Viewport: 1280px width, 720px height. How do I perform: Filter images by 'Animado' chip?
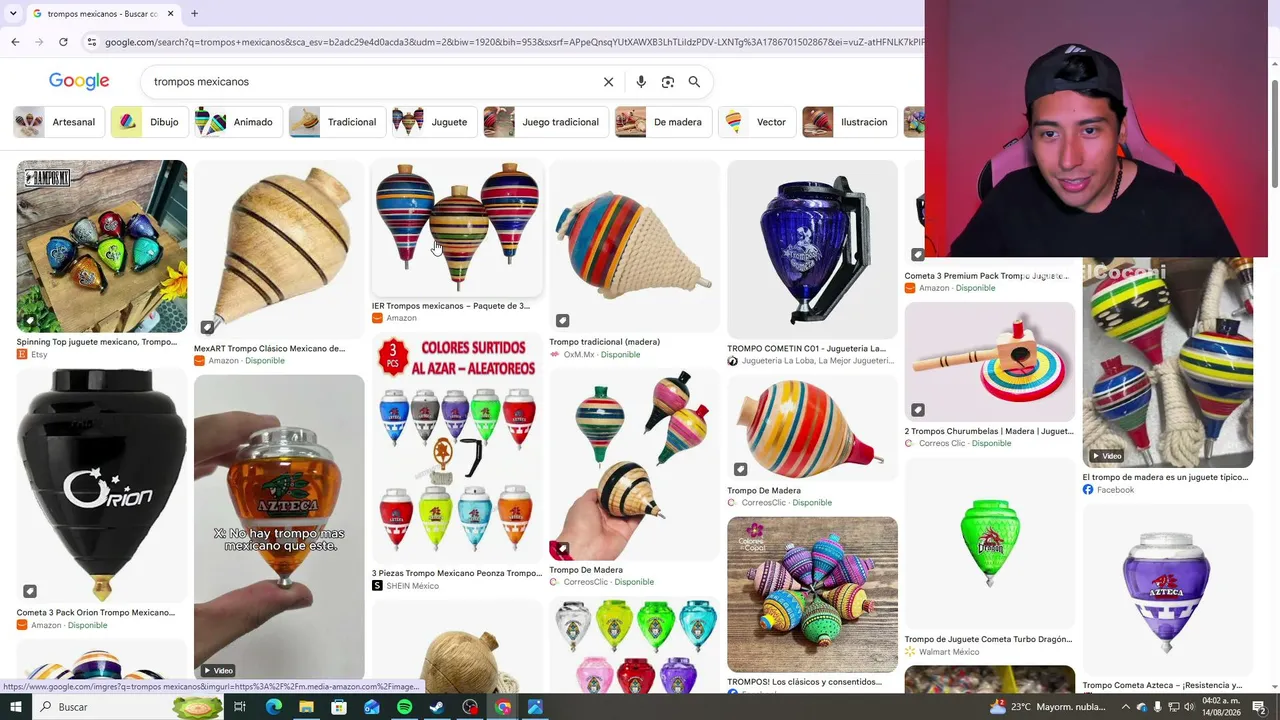coord(237,122)
